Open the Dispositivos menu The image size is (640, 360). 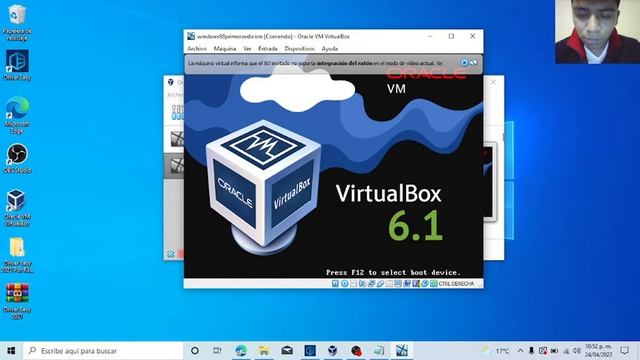[300, 49]
